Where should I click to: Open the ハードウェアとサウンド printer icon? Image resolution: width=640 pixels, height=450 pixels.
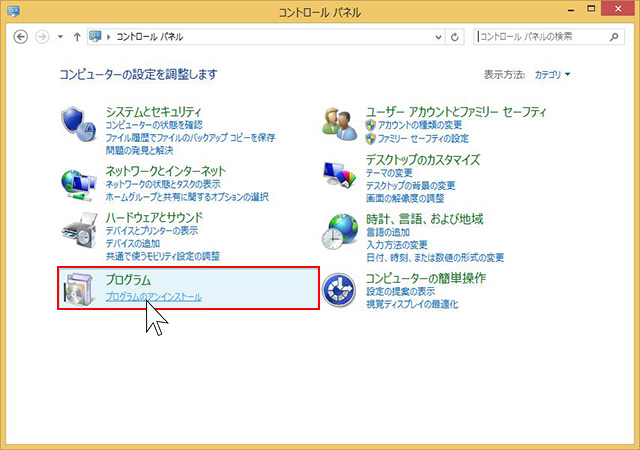pyautogui.click(x=80, y=230)
